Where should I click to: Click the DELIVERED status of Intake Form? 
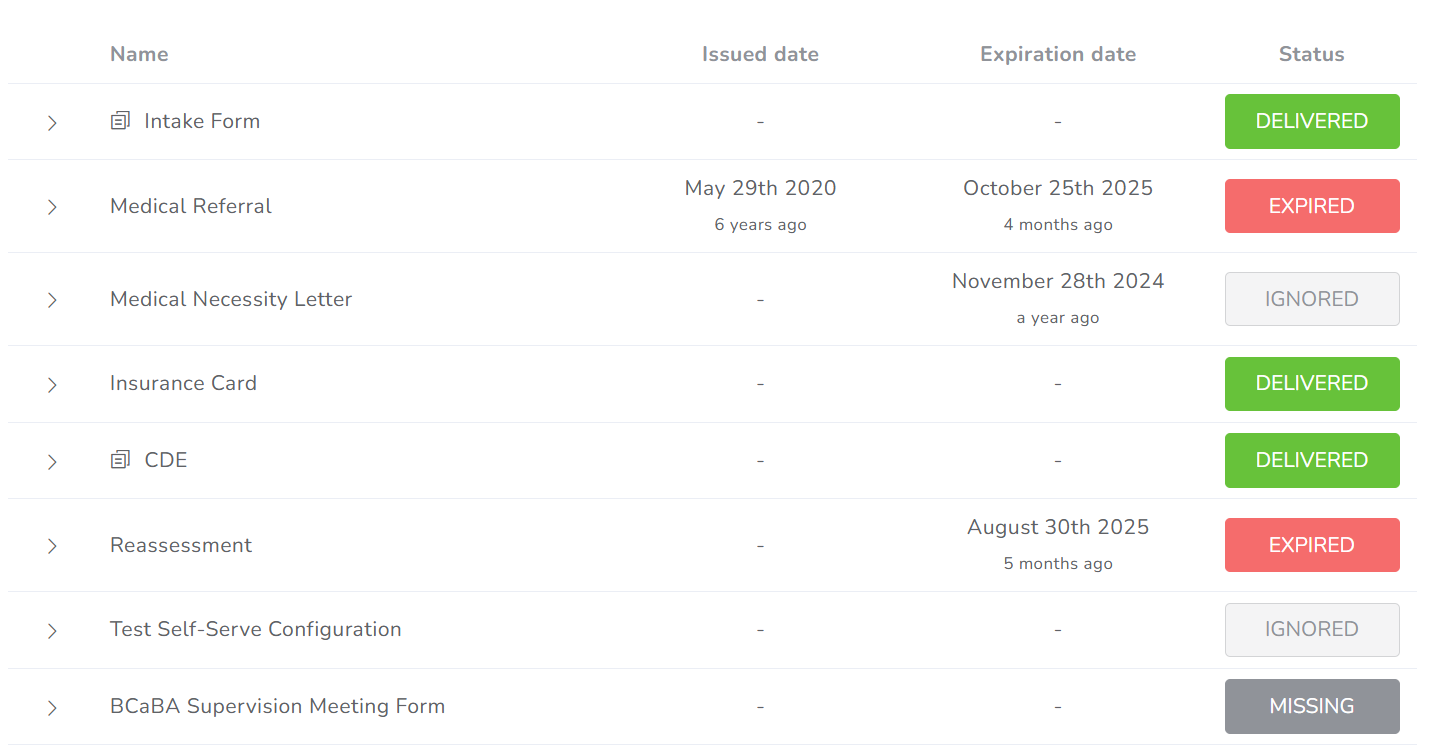click(x=1311, y=121)
